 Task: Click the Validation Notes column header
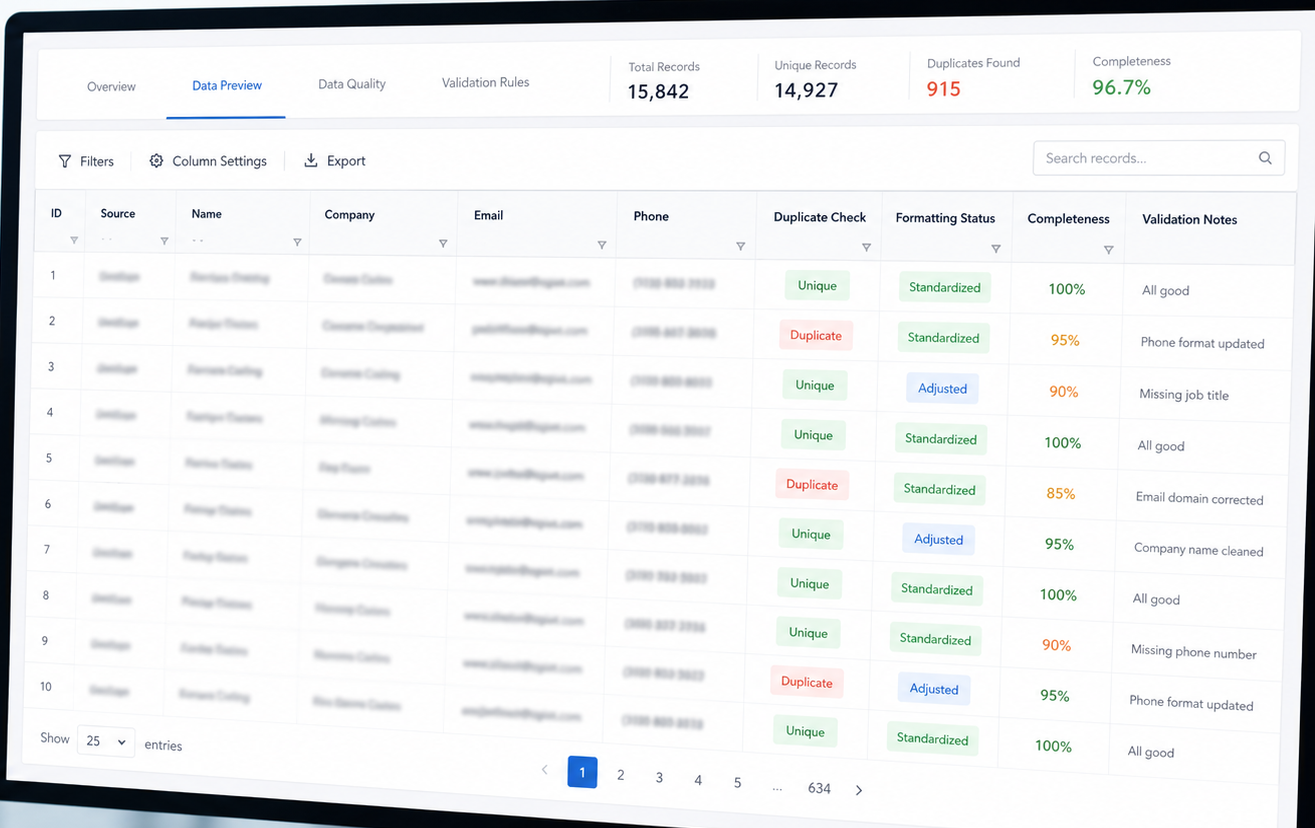tap(1189, 219)
